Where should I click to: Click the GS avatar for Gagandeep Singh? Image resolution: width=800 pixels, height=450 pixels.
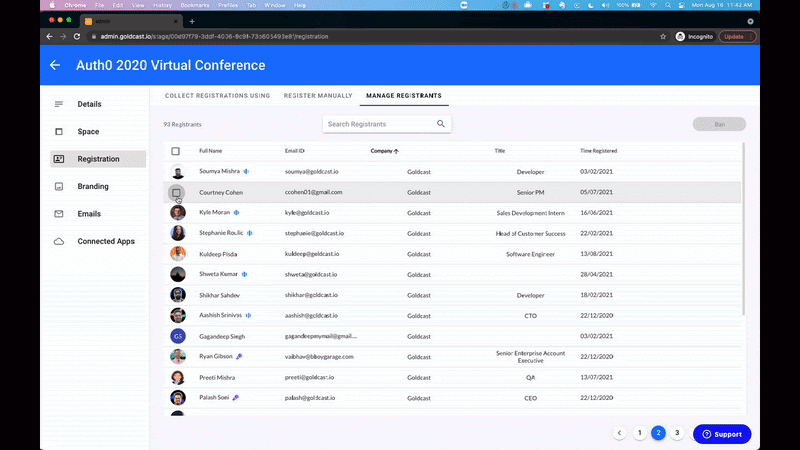178,336
